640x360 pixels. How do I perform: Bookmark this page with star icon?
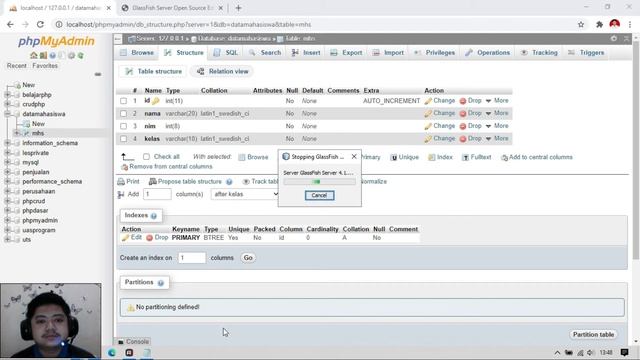(x=581, y=24)
